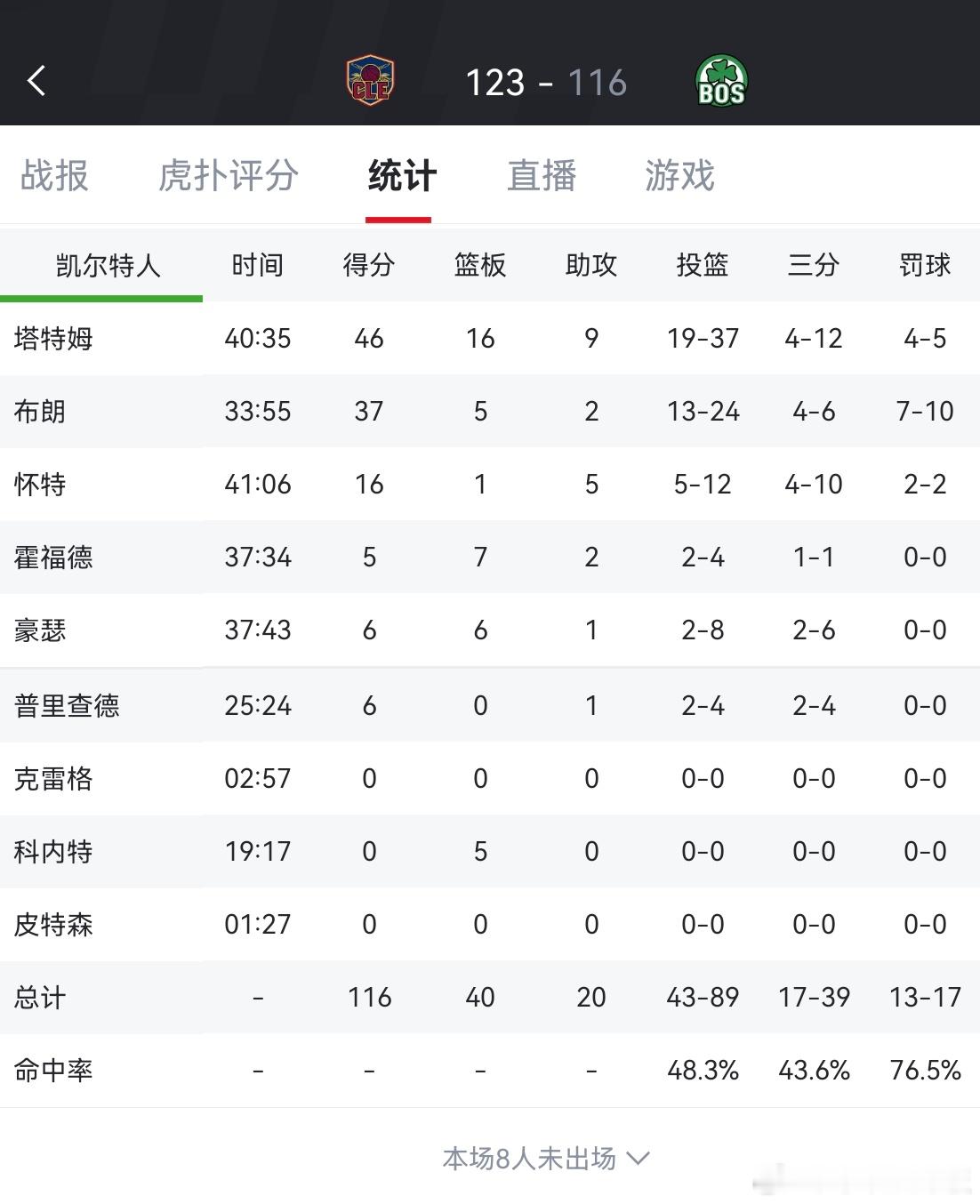Open the 直播 tab

click(542, 175)
